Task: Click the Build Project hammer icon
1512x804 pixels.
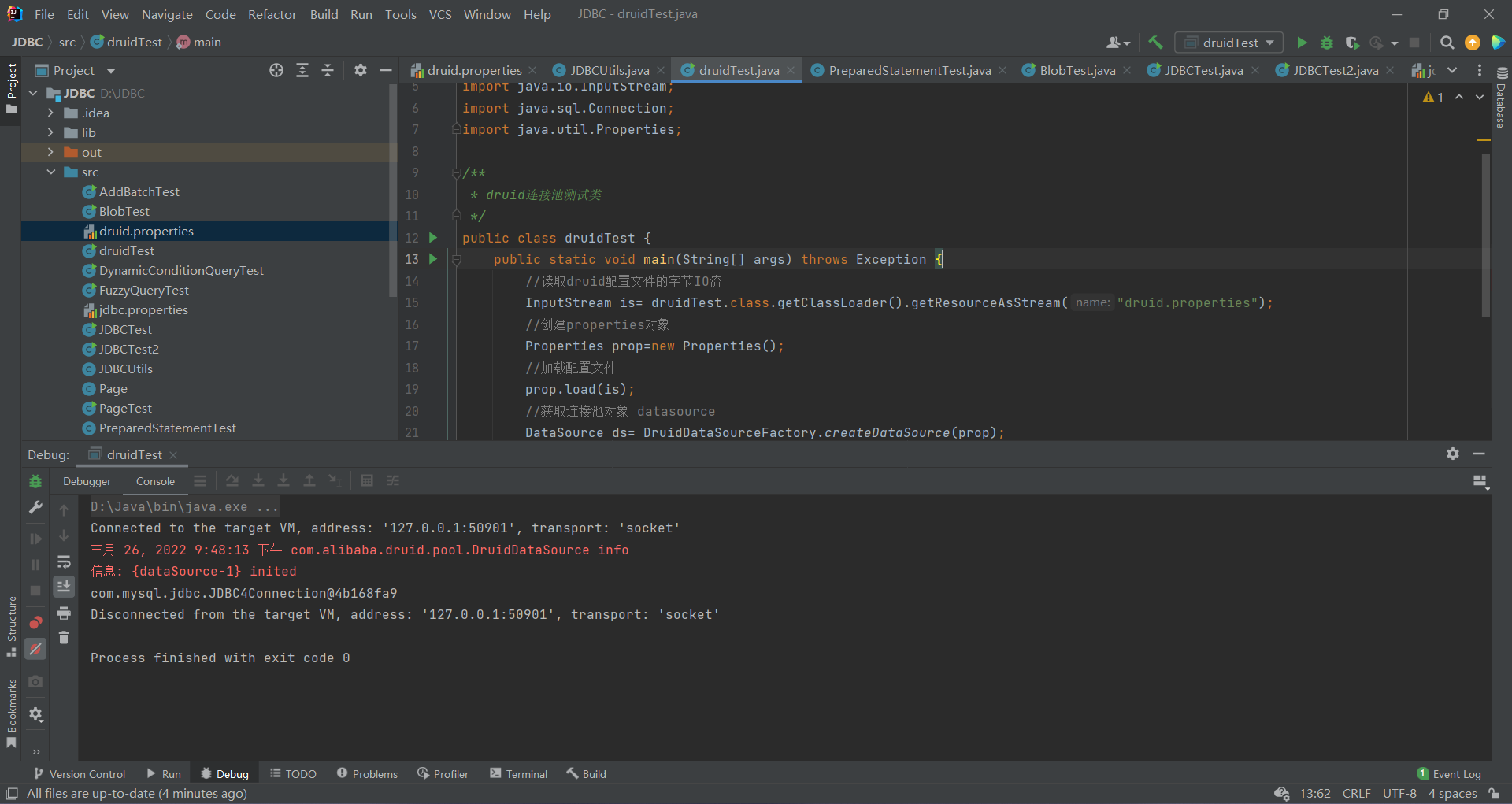Action: [x=1155, y=43]
